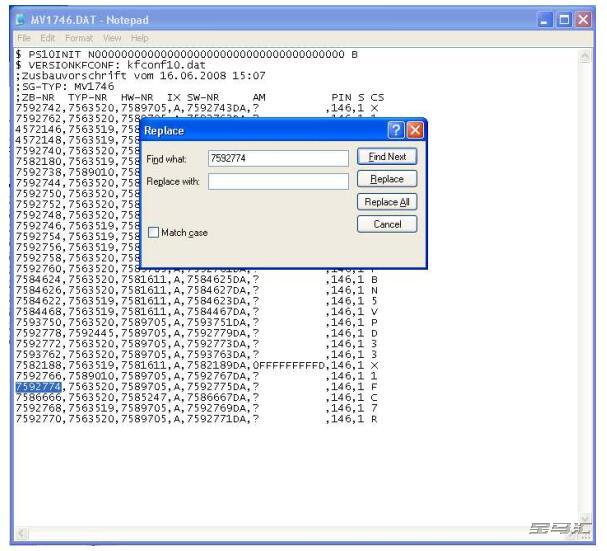Open the Help menu

pos(139,38)
